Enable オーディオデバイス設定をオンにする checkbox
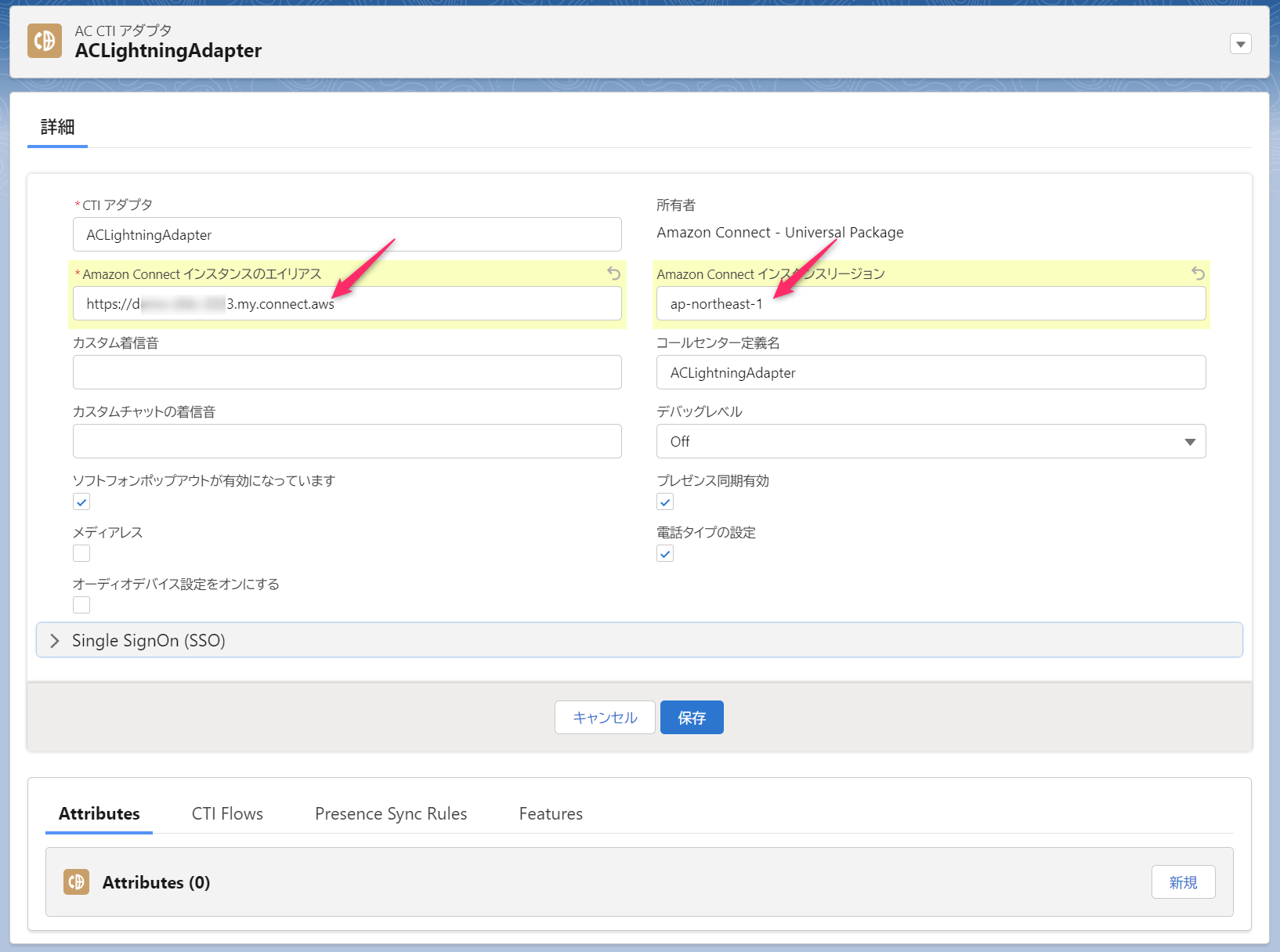 coord(81,605)
